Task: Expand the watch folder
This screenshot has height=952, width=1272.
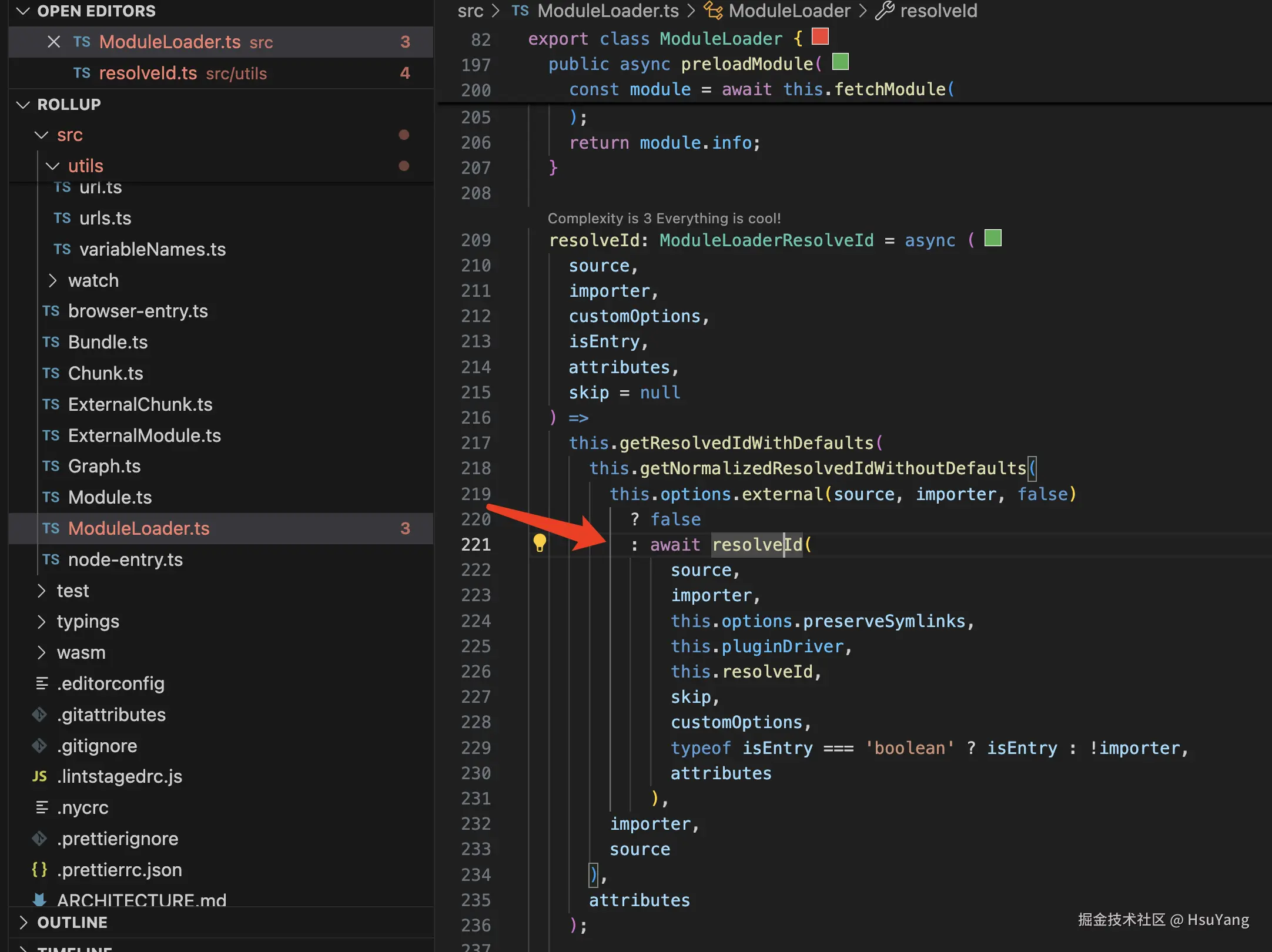Action: click(x=52, y=280)
